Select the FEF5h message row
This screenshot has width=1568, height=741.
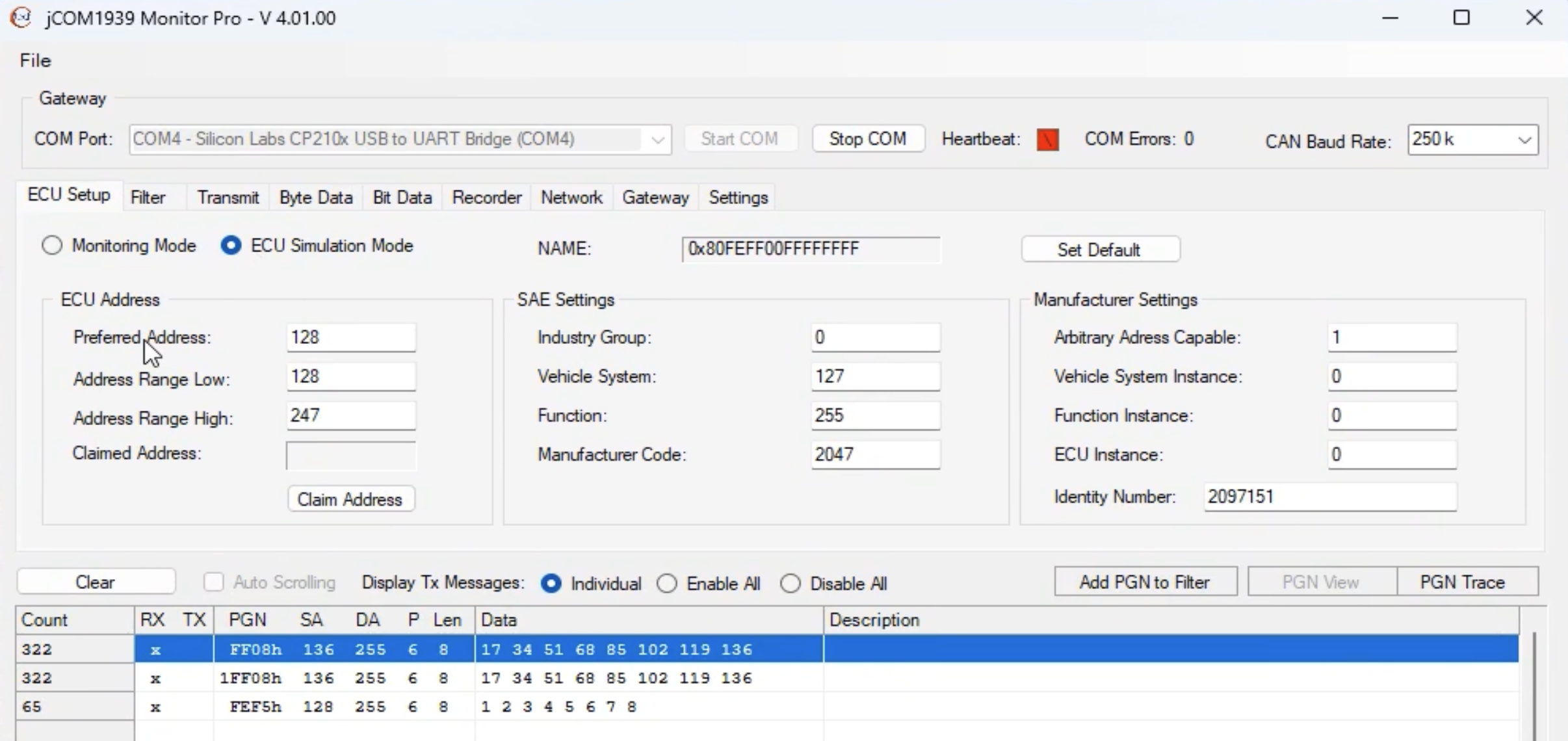click(x=767, y=707)
